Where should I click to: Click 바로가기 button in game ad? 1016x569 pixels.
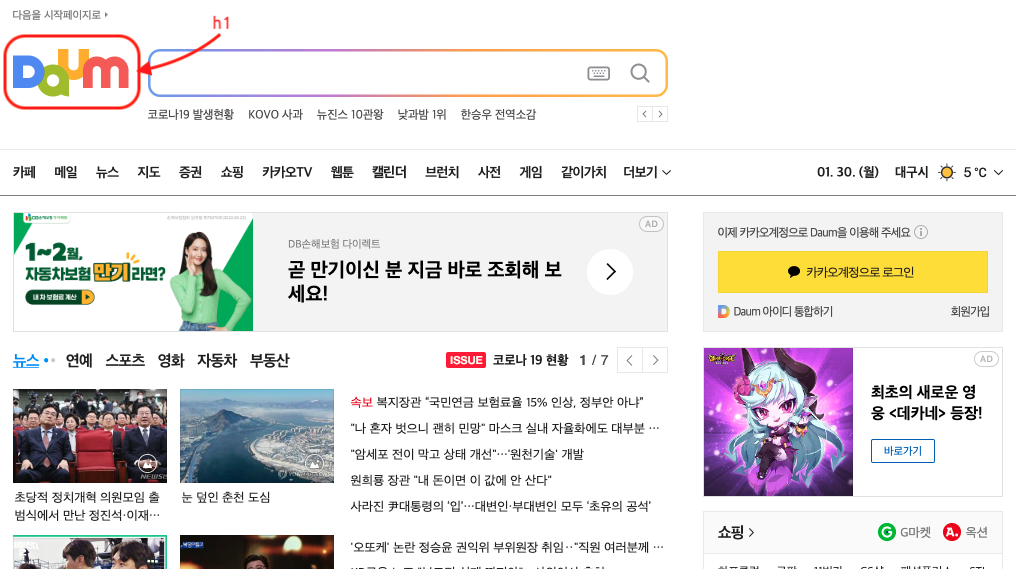(903, 450)
